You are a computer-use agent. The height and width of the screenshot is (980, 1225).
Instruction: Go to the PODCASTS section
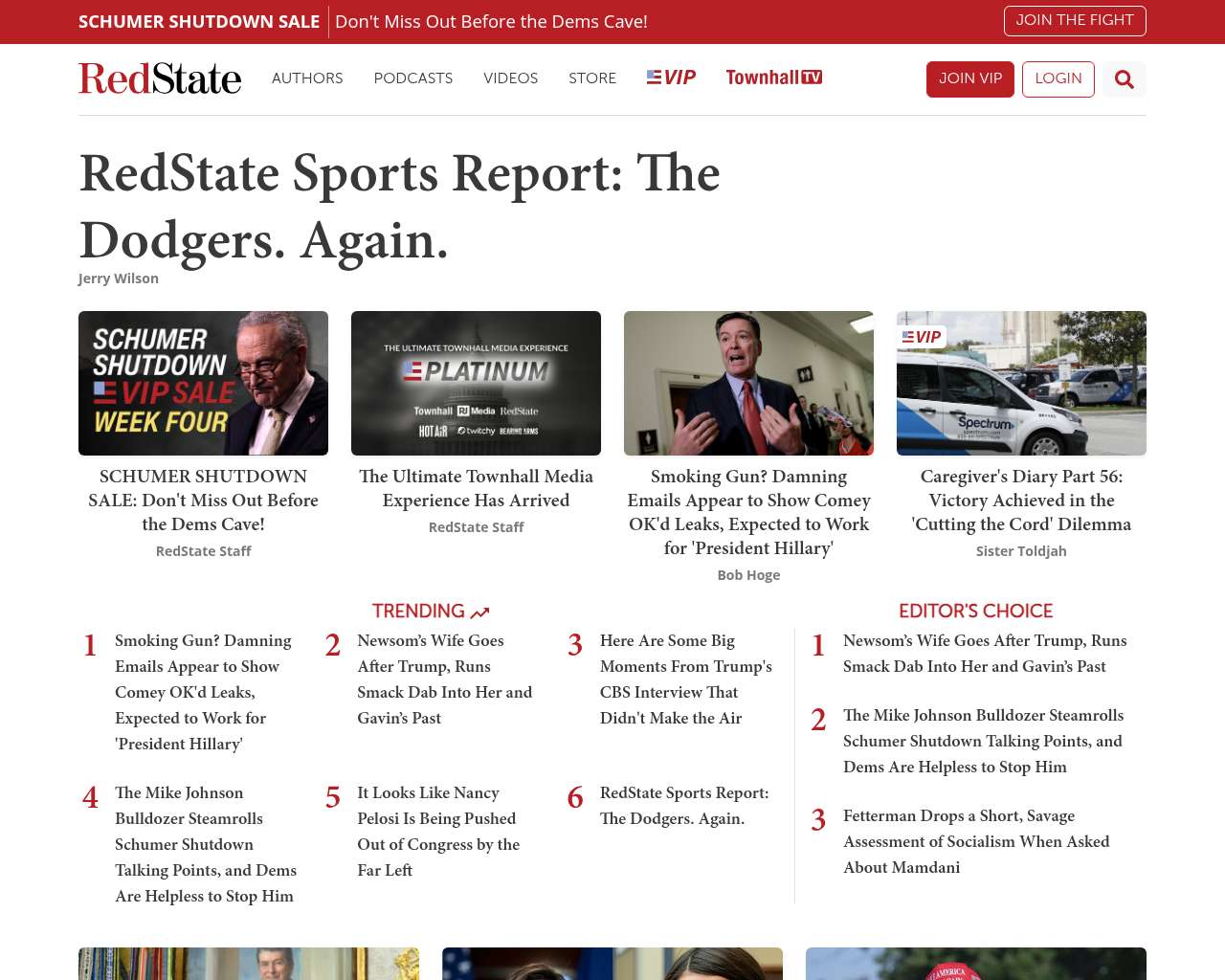tap(412, 78)
